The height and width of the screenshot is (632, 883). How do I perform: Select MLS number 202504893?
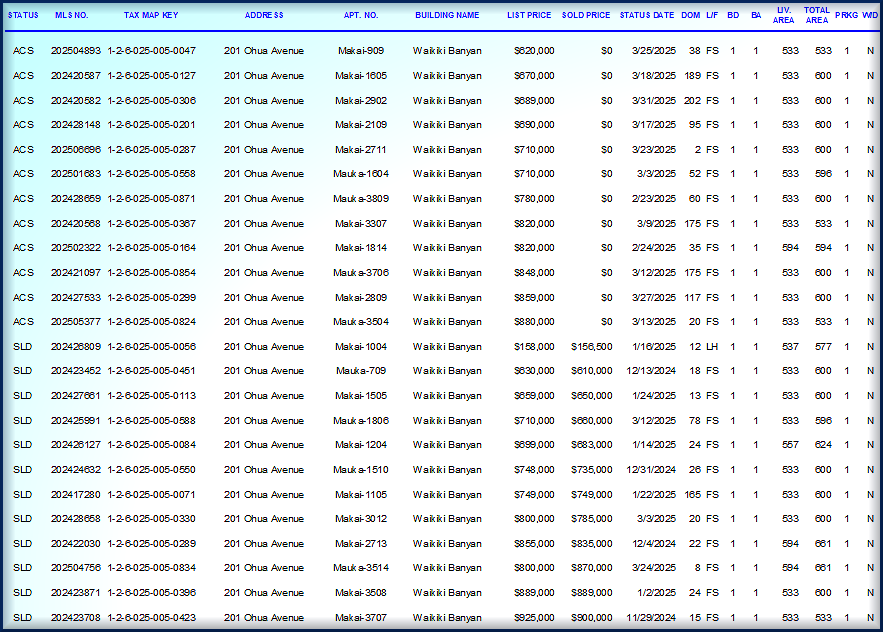tap(75, 51)
